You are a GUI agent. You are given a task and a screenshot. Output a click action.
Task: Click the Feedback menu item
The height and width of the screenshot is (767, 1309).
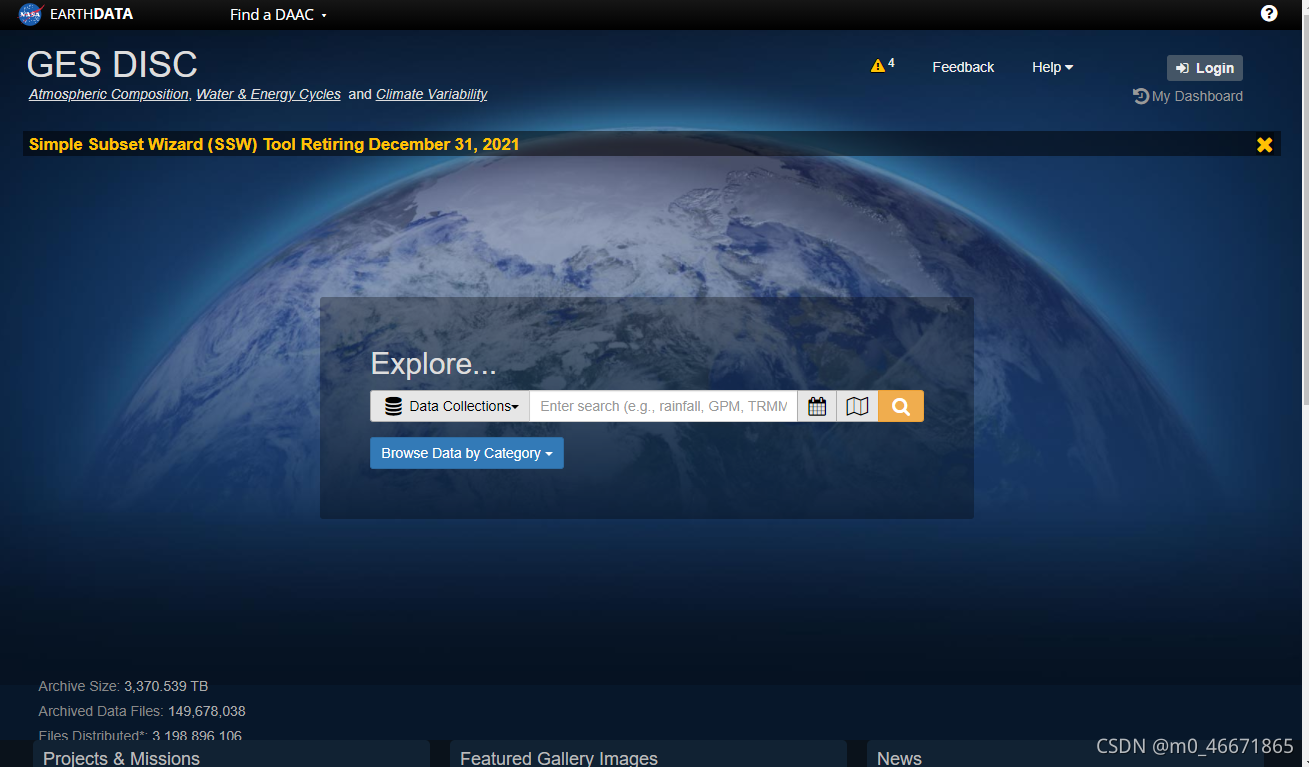coord(963,67)
